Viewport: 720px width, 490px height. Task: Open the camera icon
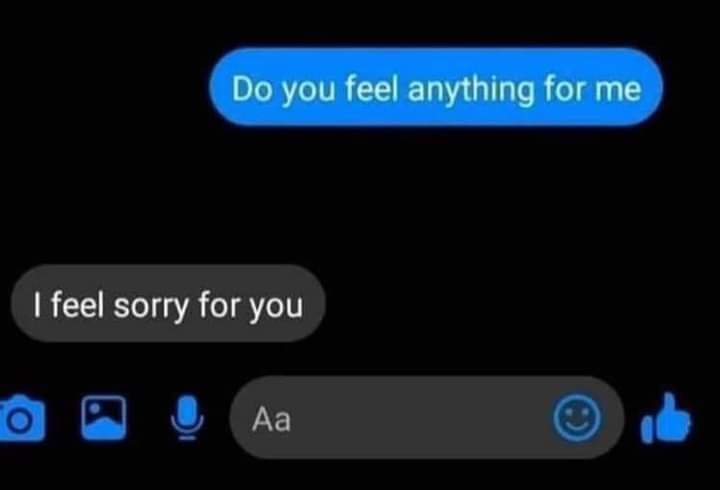coord(22,417)
